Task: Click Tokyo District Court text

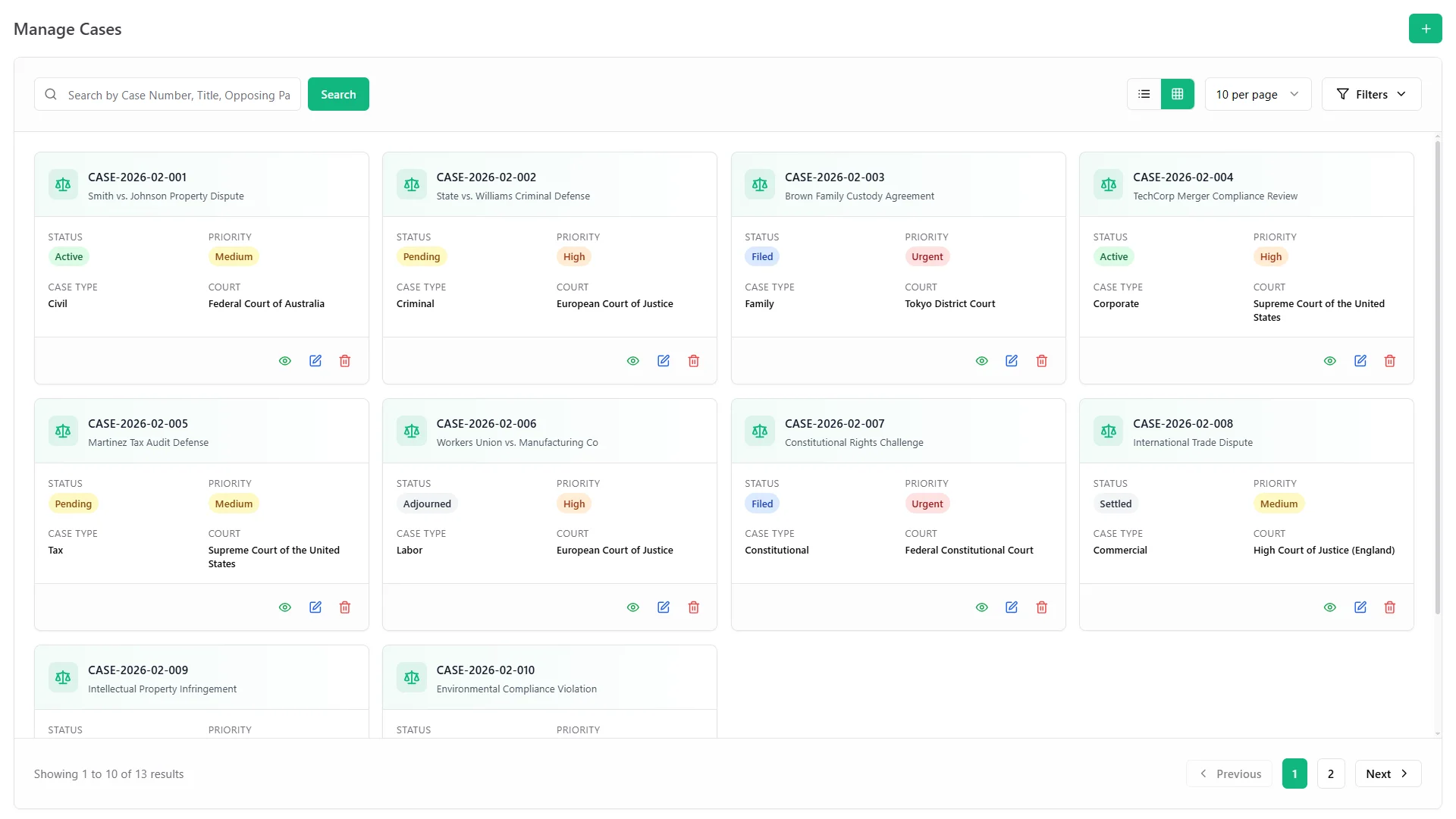Action: (x=949, y=304)
